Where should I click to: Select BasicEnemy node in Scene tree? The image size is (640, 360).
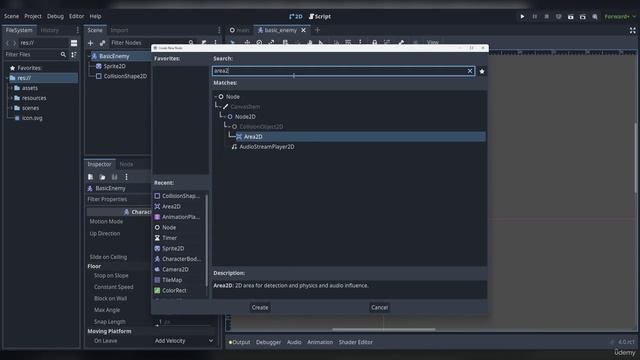[114, 56]
